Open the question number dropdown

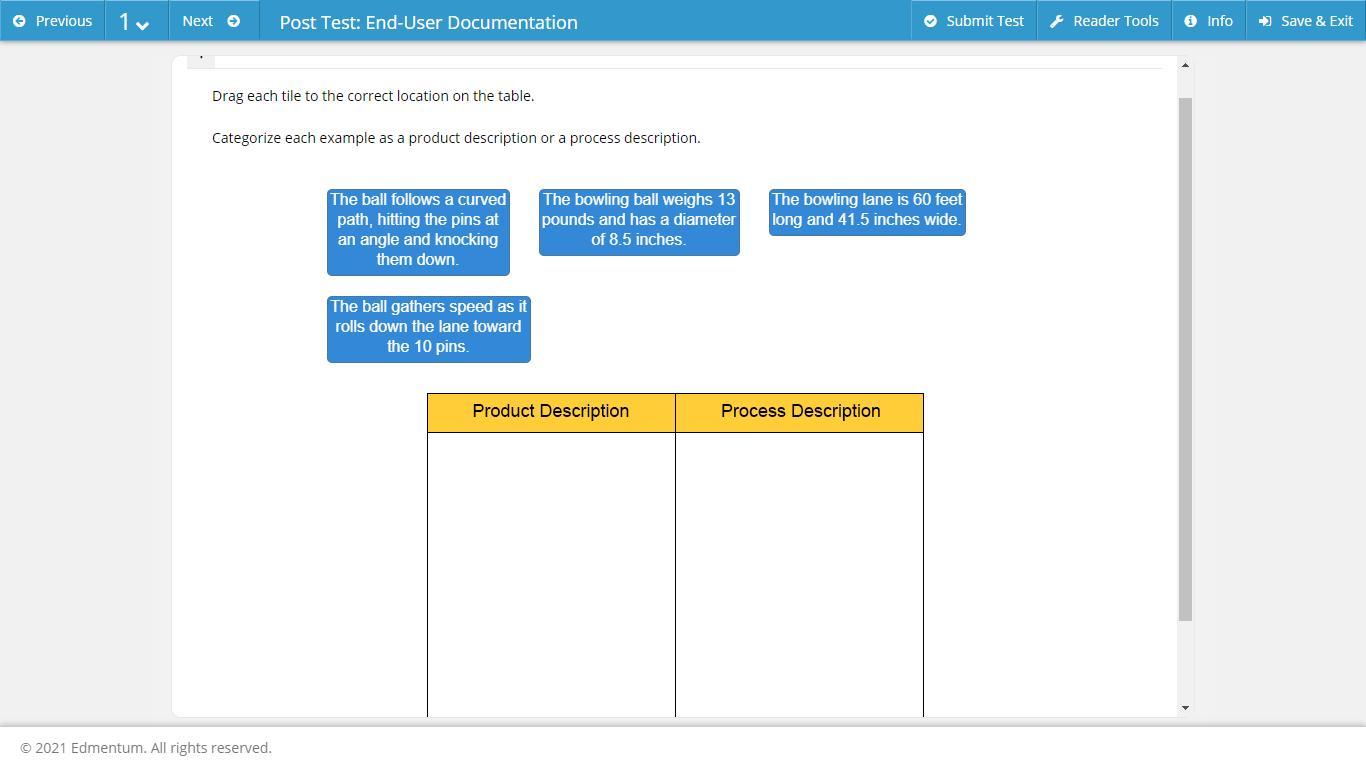click(x=136, y=21)
